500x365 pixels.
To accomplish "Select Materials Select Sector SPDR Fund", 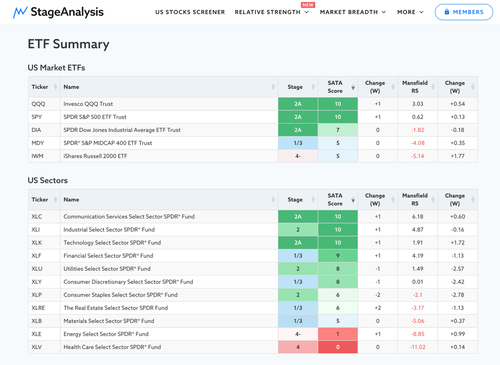I will 109,321.
